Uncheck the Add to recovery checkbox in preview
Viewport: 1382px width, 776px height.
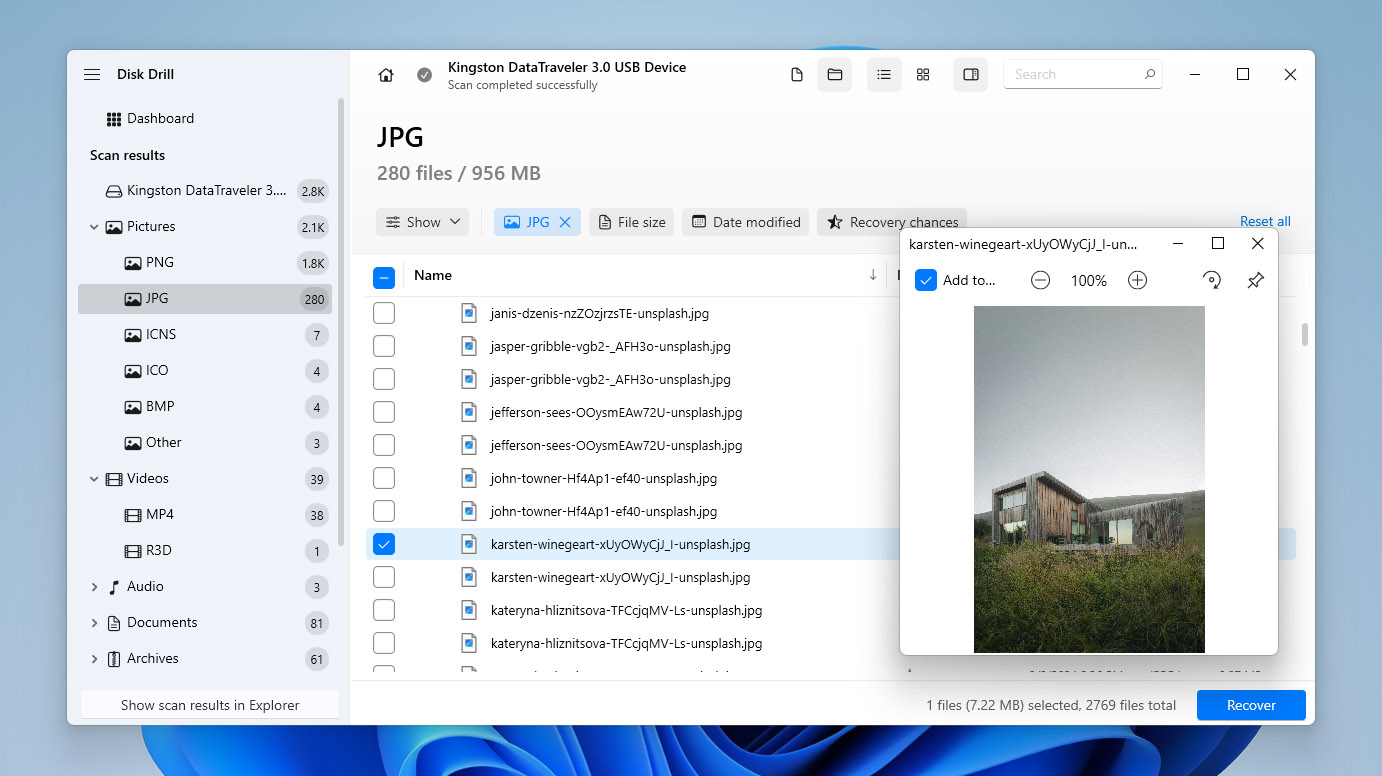926,281
